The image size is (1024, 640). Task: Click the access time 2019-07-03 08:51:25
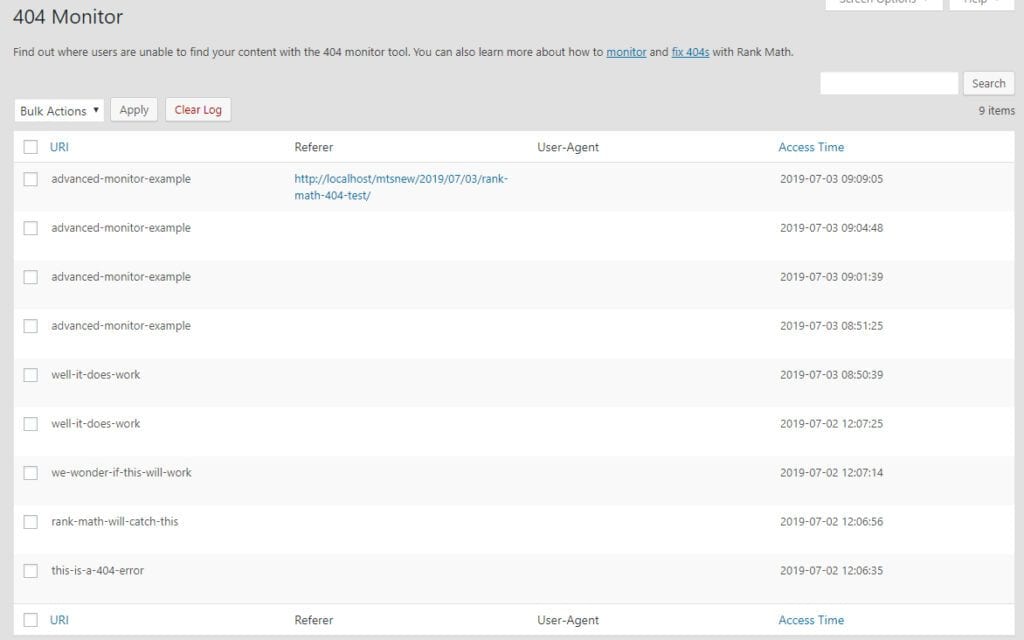pyautogui.click(x=831, y=326)
